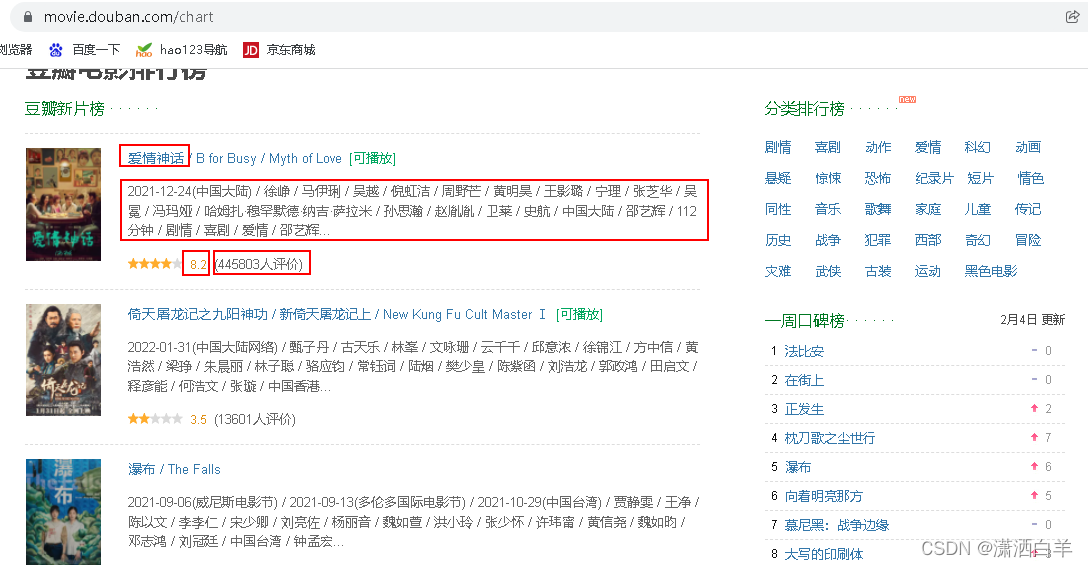Screen dimensions: 1088x567
Task: Open 法比安 in weekly ranking
Action: [804, 351]
